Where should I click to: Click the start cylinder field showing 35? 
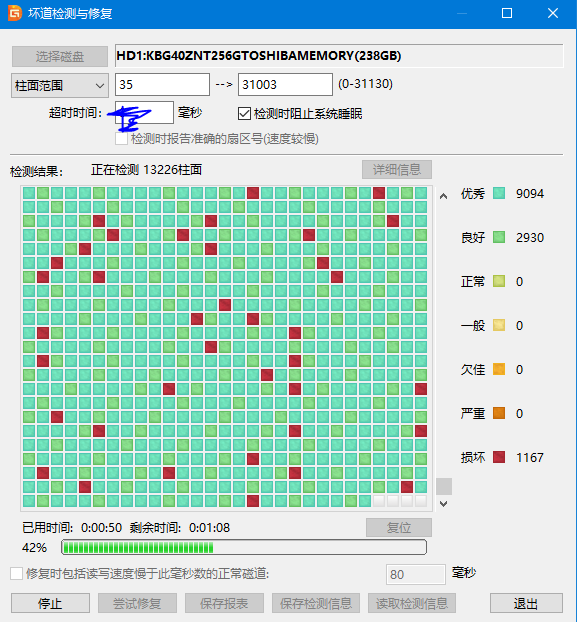pyautogui.click(x=163, y=84)
